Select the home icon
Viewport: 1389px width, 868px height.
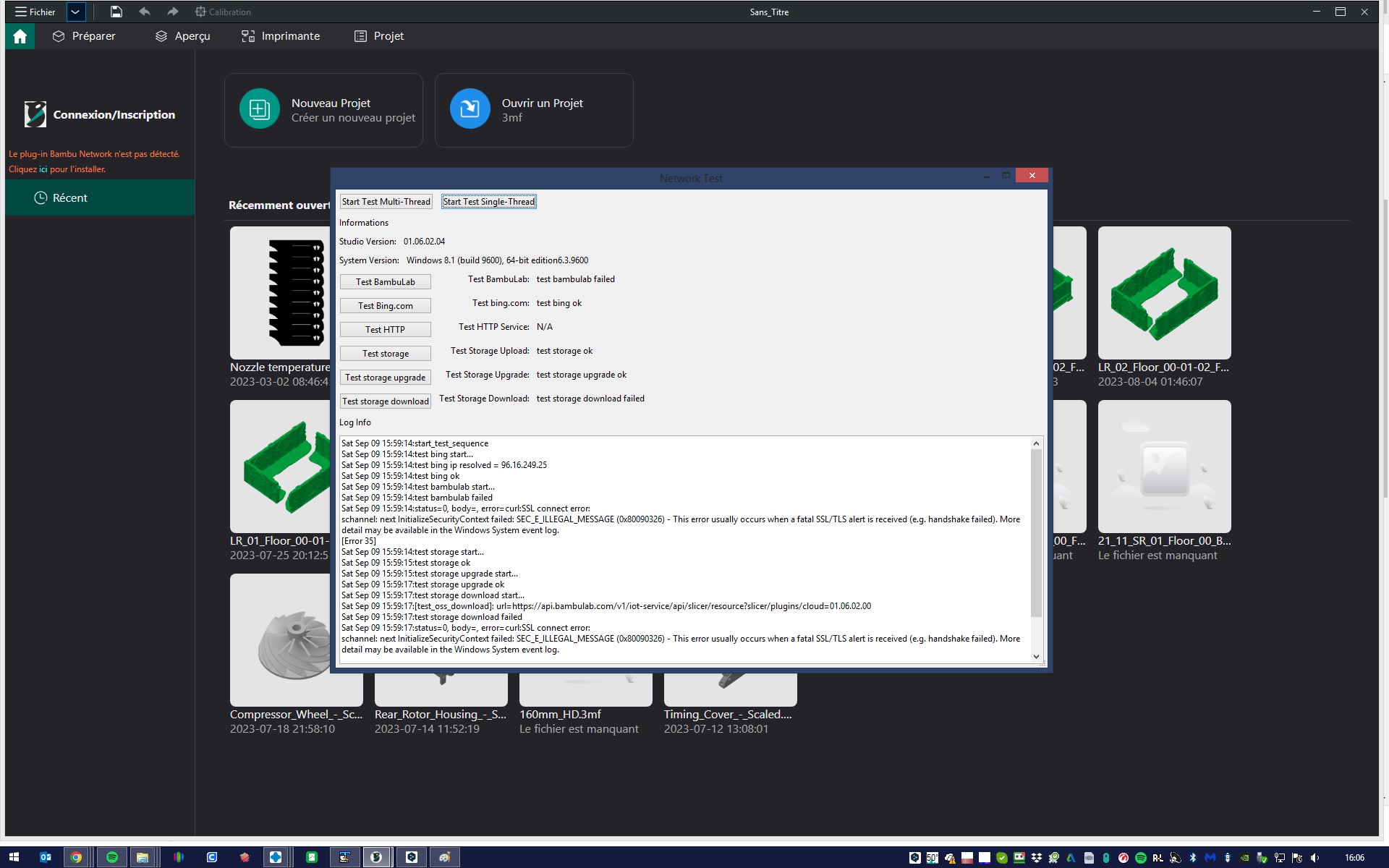click(x=19, y=35)
